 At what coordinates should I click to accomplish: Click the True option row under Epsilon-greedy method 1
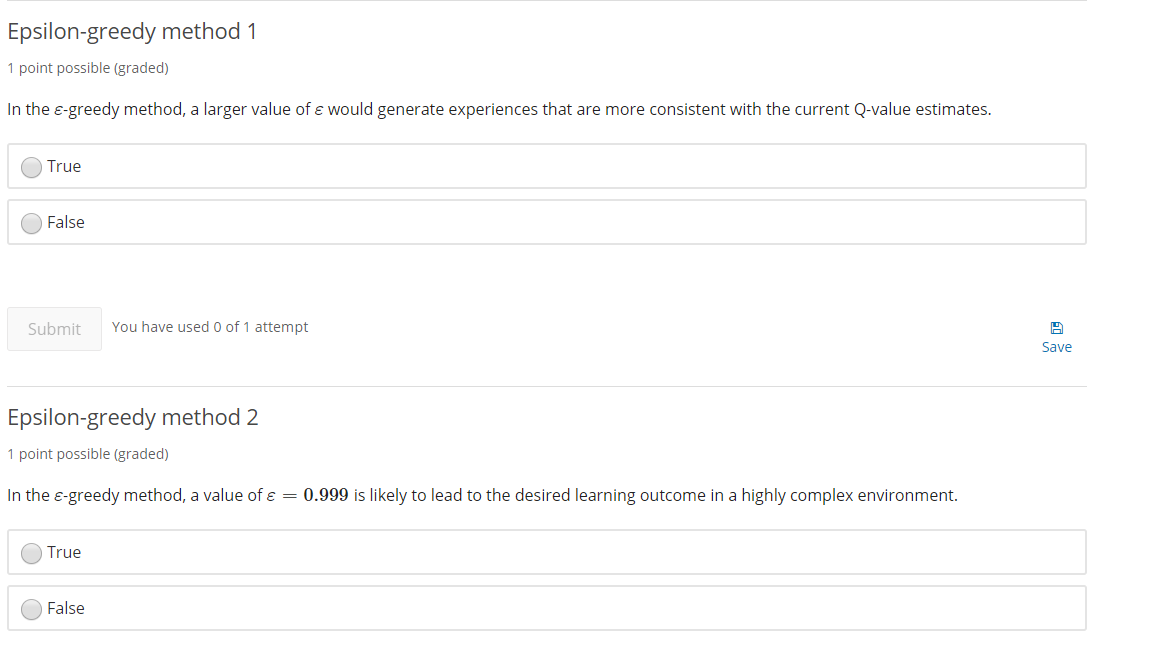coord(300,166)
